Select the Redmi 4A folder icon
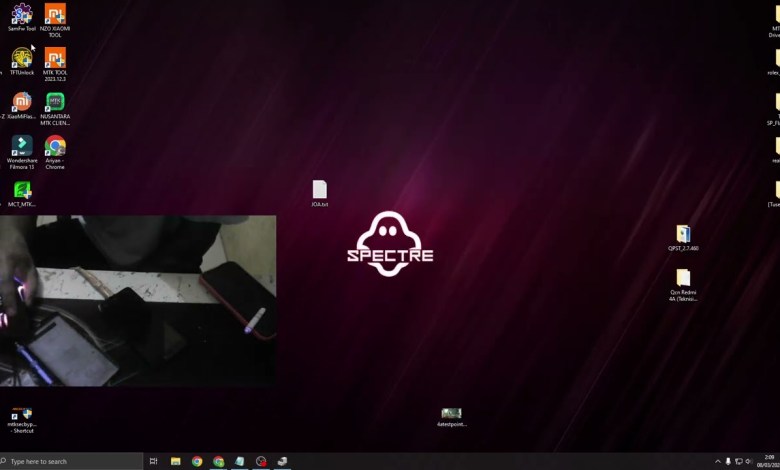Screen dimensions: 780x470 (683, 278)
